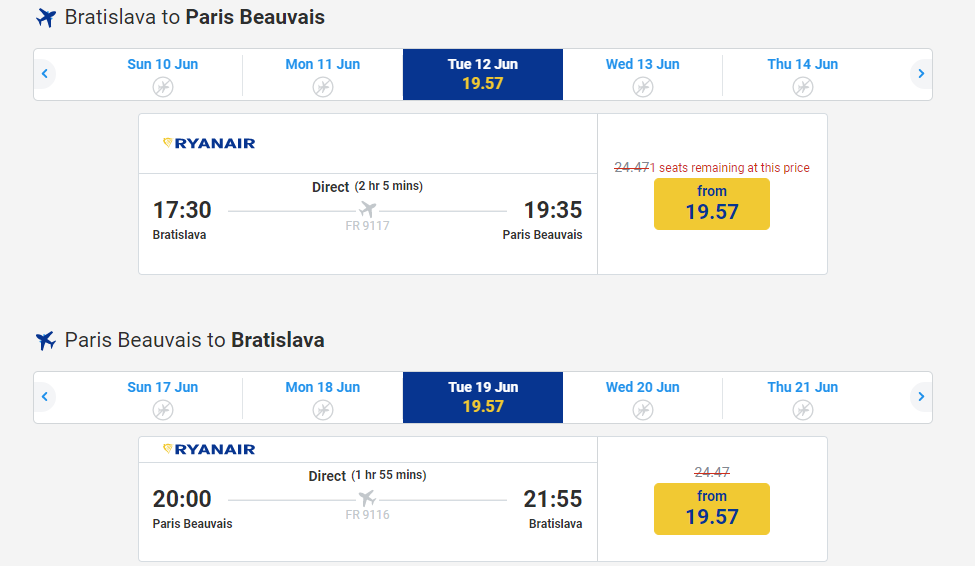Click the Ryanair logo on outbound flight card
Image resolution: width=975 pixels, height=566 pixels.
click(209, 143)
